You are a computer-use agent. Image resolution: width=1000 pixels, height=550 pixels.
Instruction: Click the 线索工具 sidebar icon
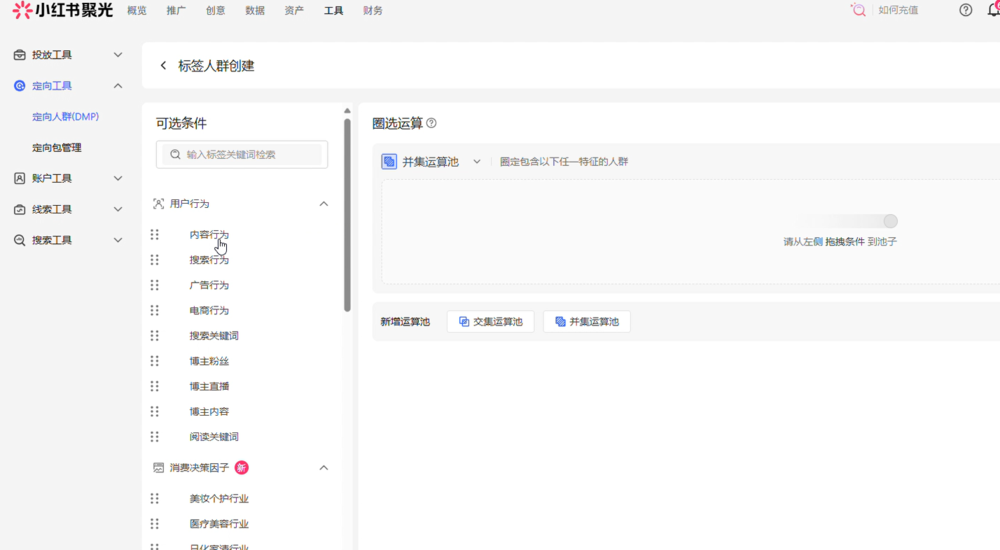point(20,209)
